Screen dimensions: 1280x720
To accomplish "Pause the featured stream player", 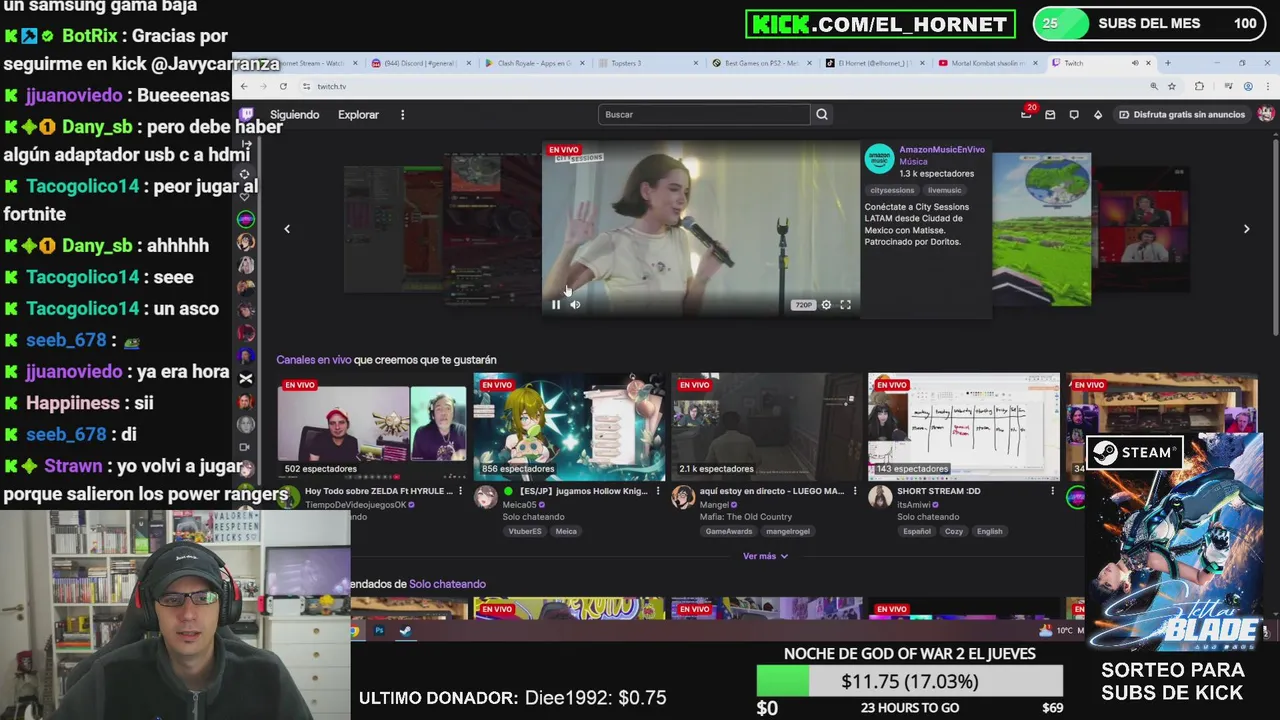I will click(x=556, y=305).
